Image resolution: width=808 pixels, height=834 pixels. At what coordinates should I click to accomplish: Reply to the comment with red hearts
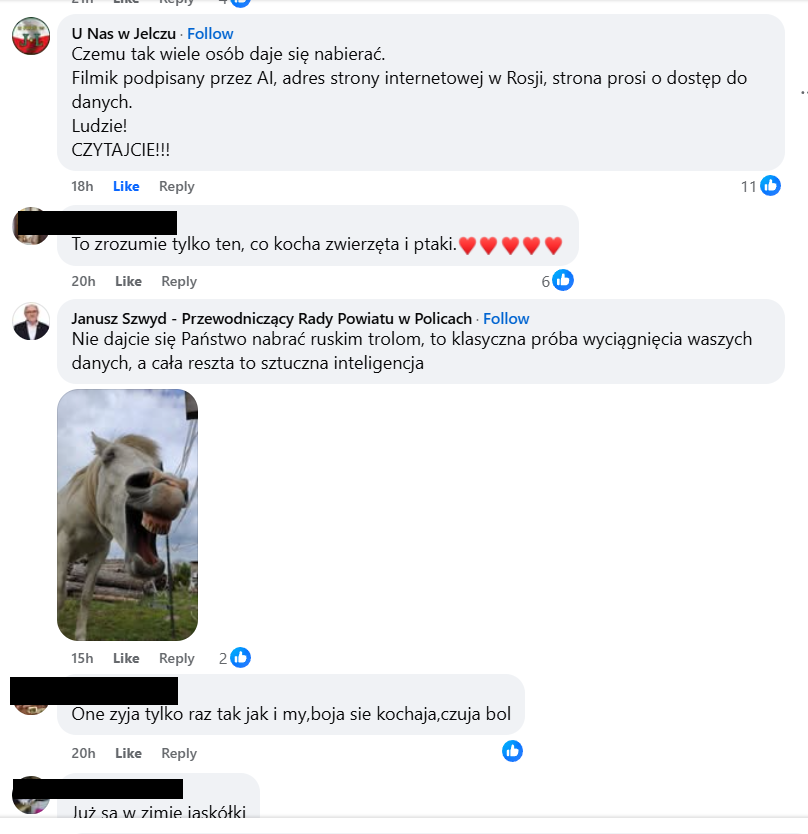click(x=179, y=281)
